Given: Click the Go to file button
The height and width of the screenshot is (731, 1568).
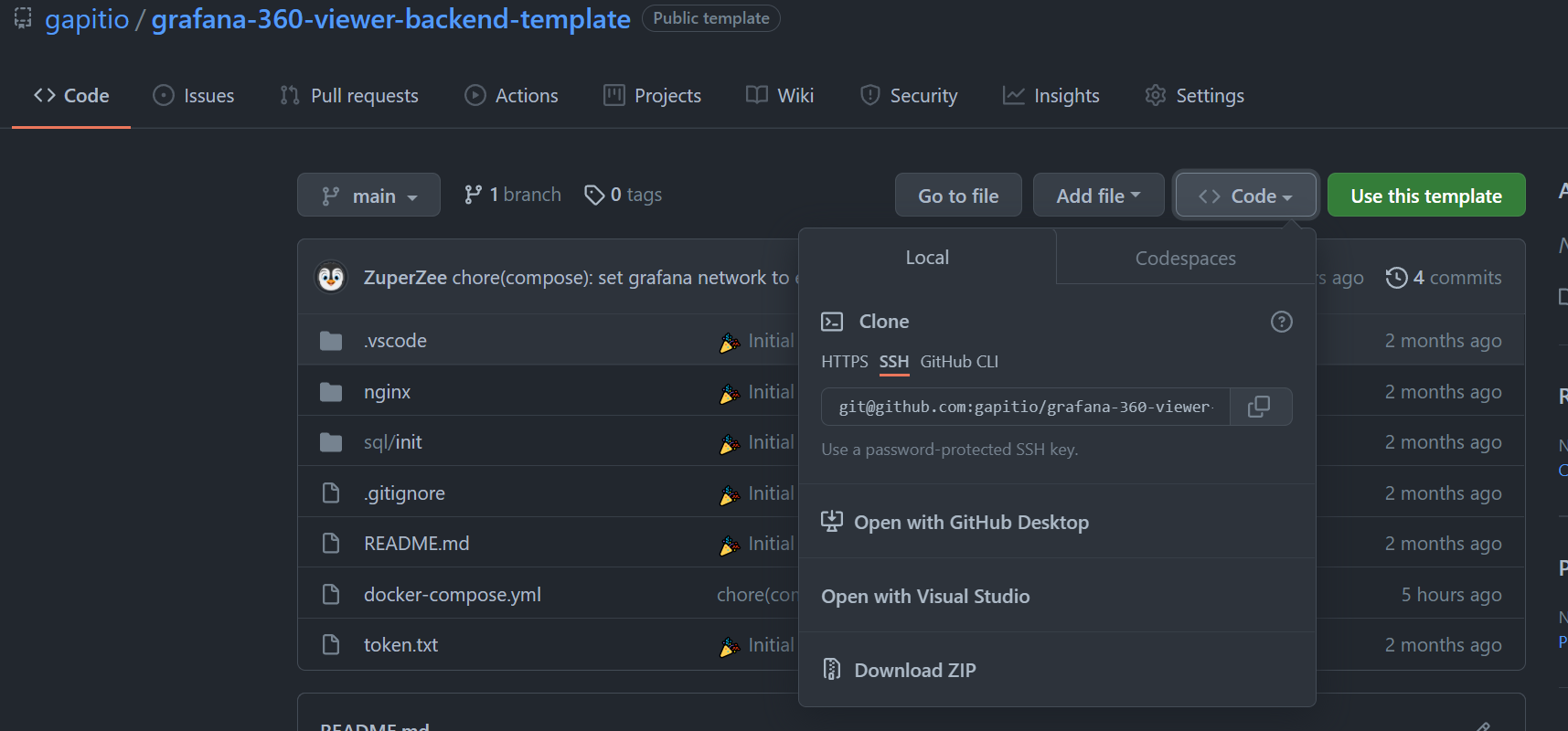Looking at the screenshot, I should [958, 195].
